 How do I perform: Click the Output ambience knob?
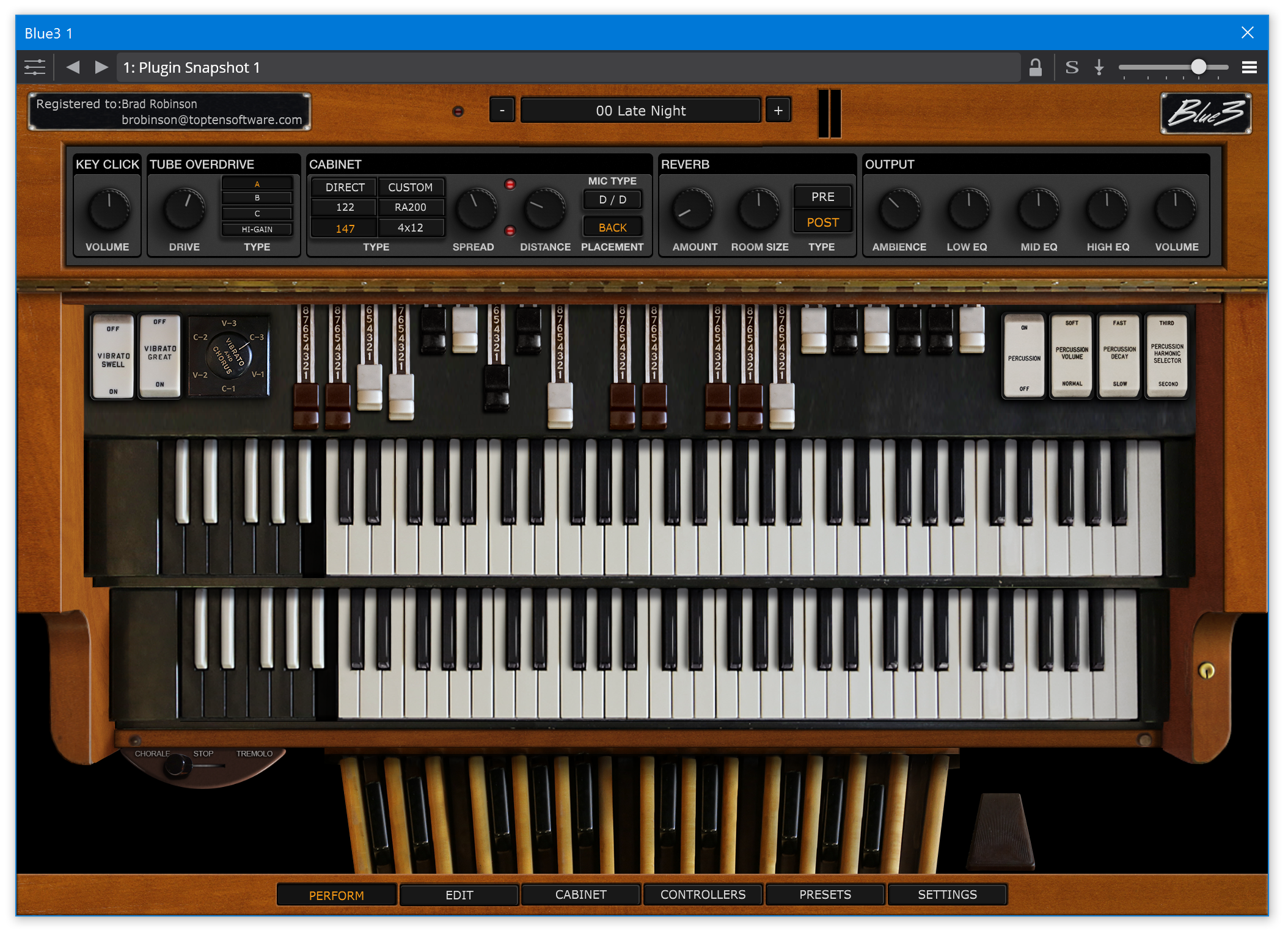899,211
